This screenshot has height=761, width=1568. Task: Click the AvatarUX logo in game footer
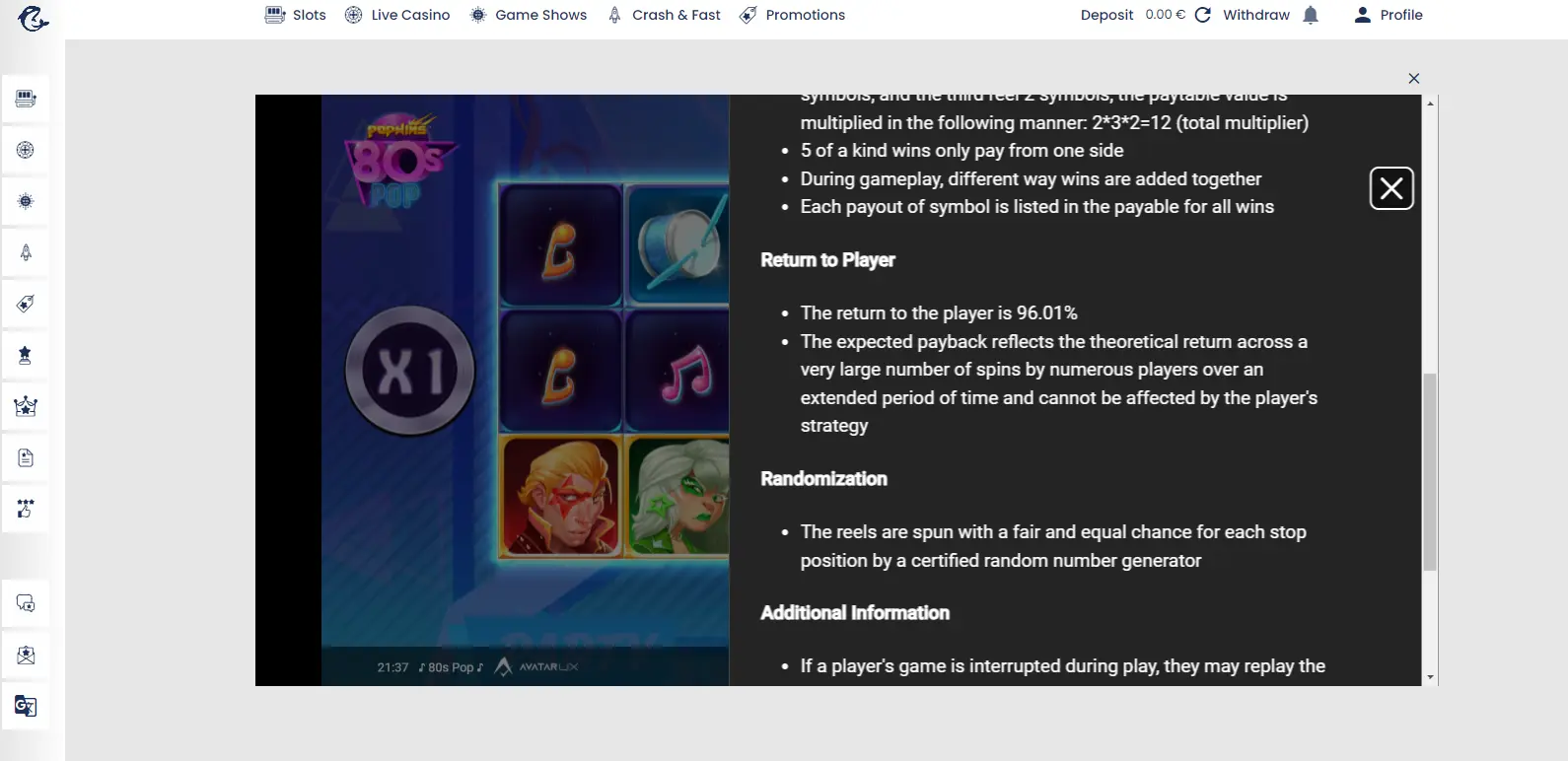point(535,667)
